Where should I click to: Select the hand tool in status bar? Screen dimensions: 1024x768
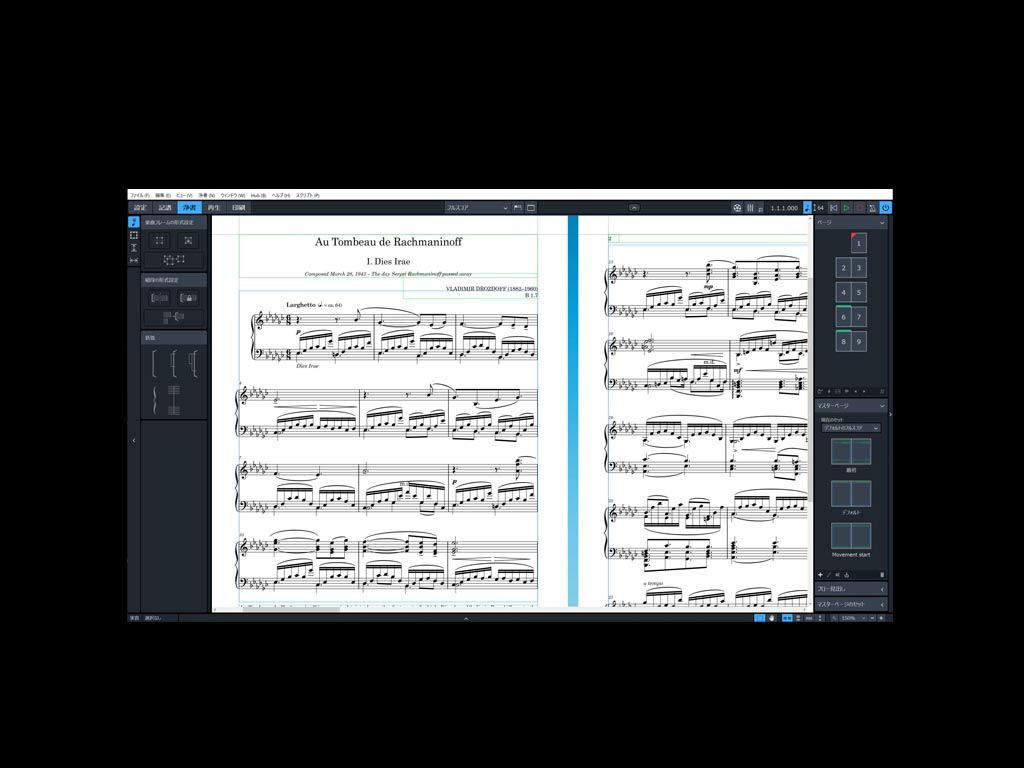coord(772,618)
